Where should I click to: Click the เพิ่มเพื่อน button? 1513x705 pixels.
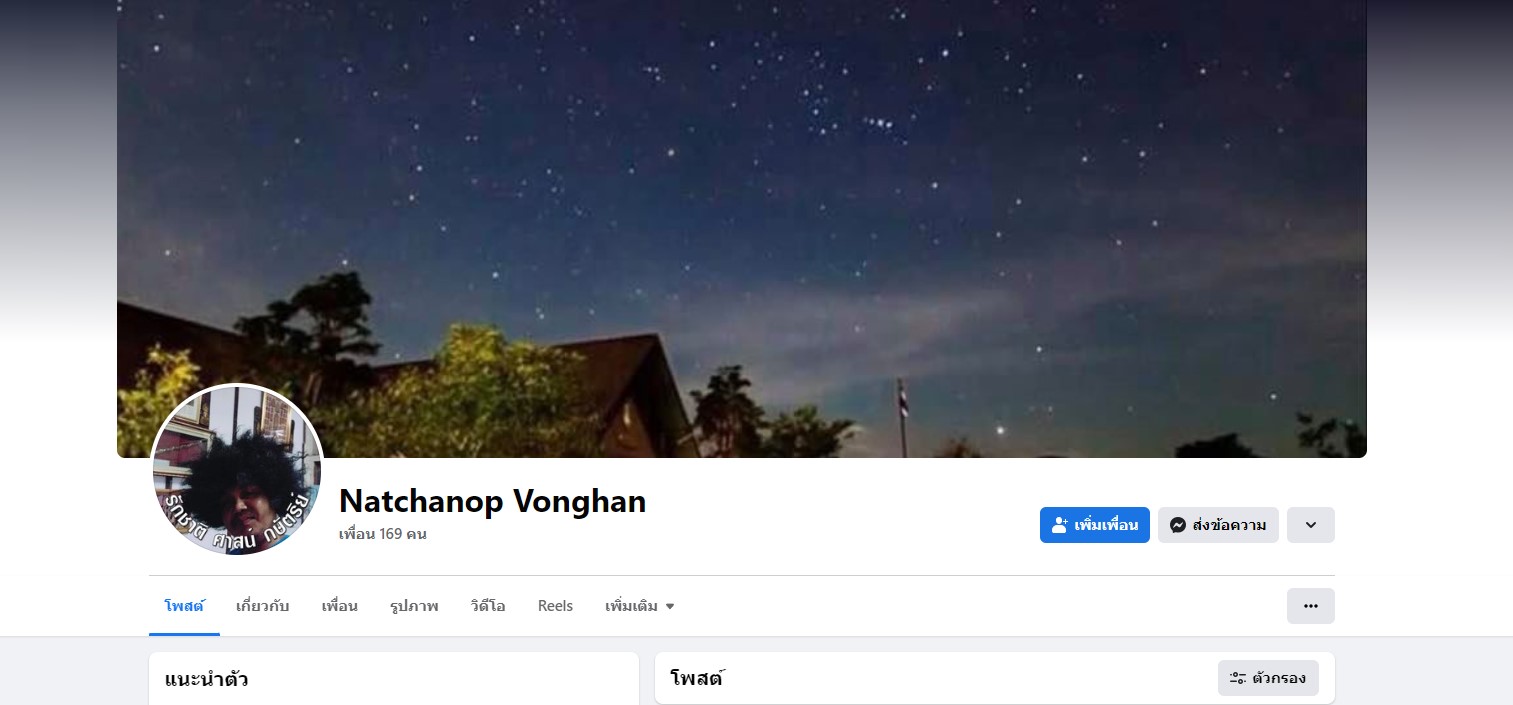click(x=1095, y=525)
